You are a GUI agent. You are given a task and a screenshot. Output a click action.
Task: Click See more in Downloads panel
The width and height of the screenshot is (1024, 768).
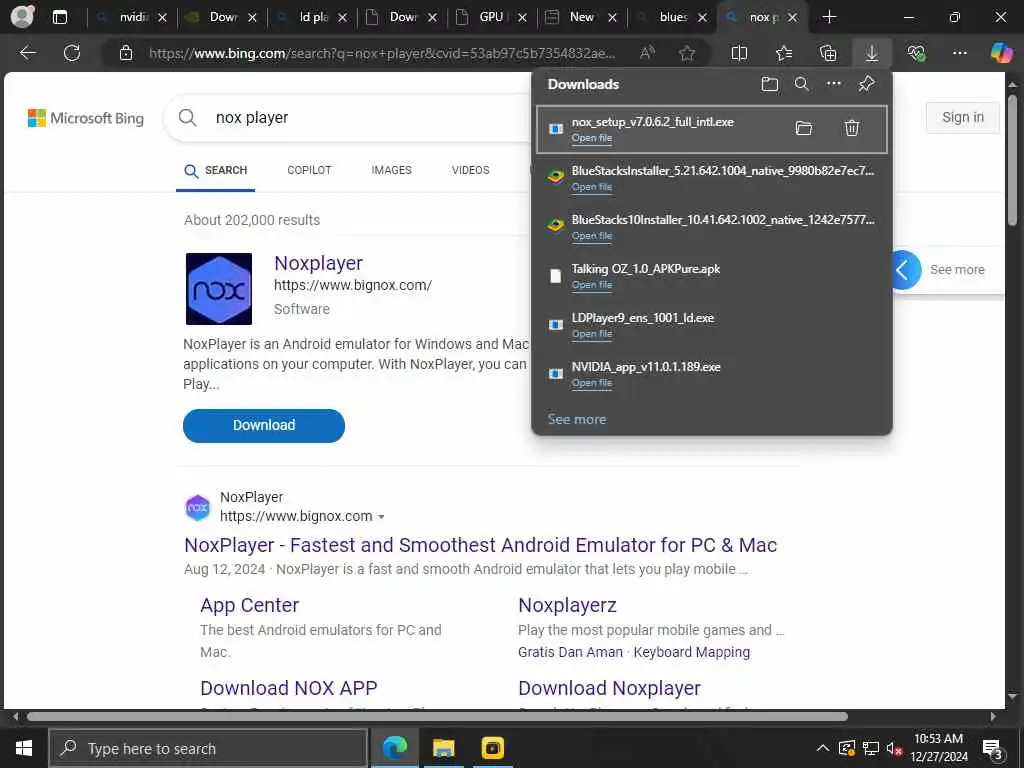[x=577, y=419]
